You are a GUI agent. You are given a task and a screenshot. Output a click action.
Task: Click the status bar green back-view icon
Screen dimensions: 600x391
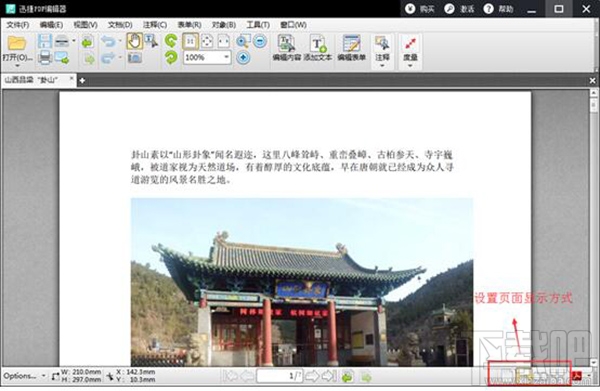tap(347, 377)
